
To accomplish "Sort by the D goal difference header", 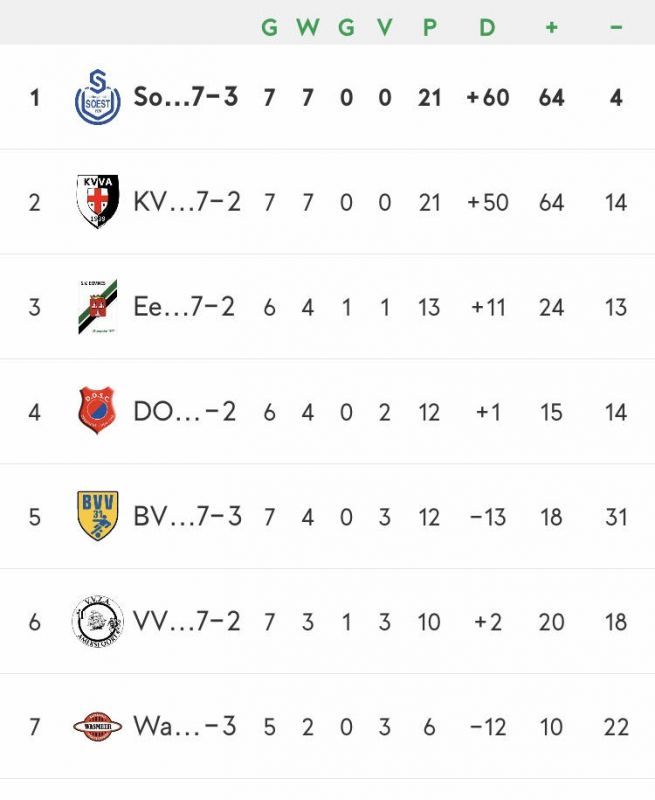I will pyautogui.click(x=487, y=27).
